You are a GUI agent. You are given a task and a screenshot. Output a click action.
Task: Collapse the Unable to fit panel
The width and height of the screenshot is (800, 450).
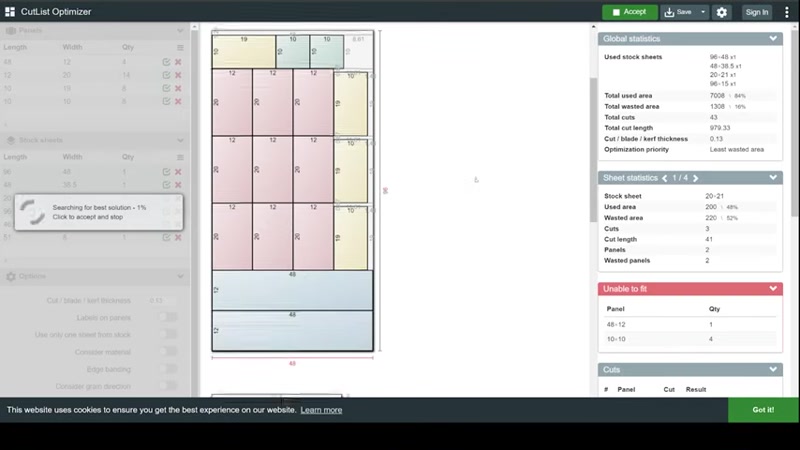pyautogui.click(x=773, y=289)
